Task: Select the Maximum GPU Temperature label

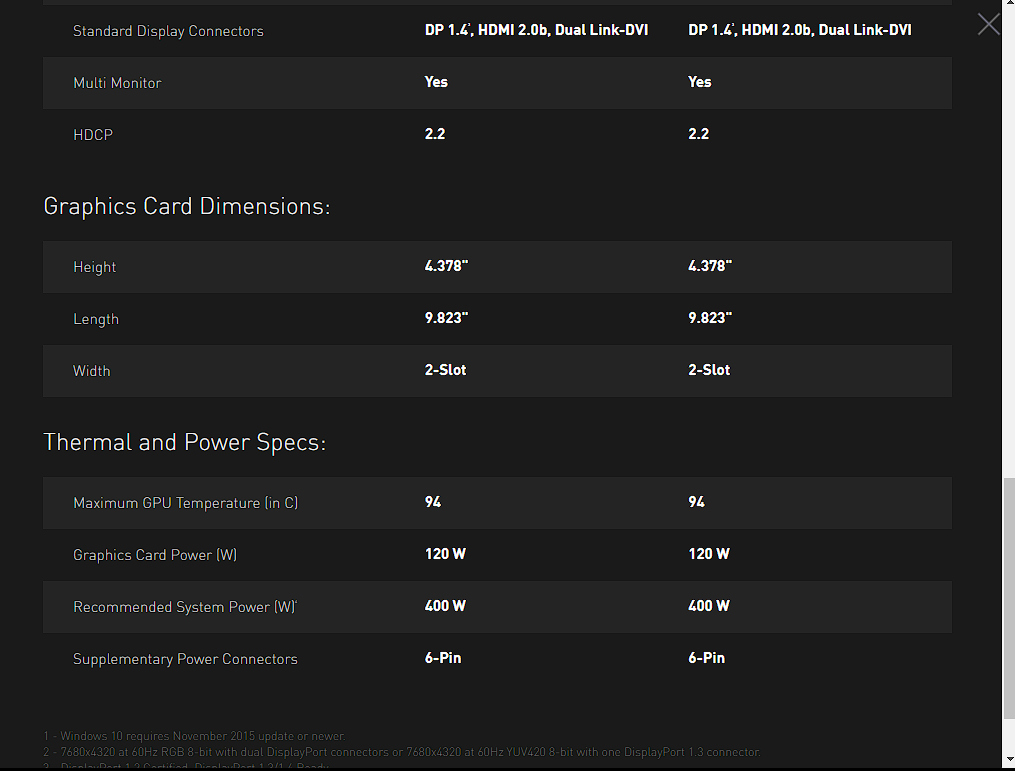Action: click(x=185, y=503)
